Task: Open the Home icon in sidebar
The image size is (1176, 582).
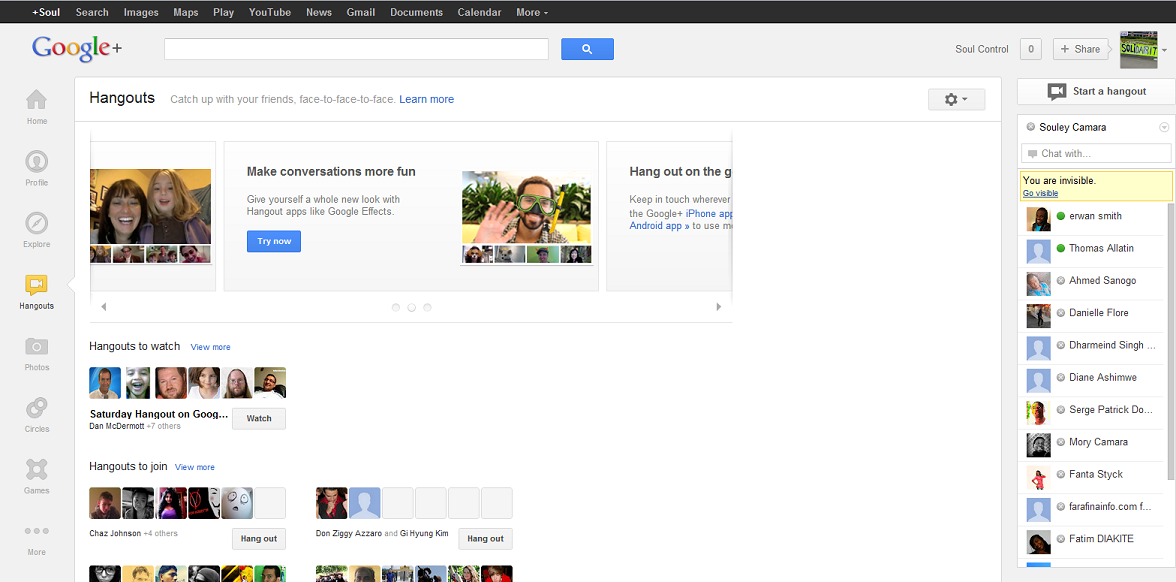Action: [x=36, y=100]
